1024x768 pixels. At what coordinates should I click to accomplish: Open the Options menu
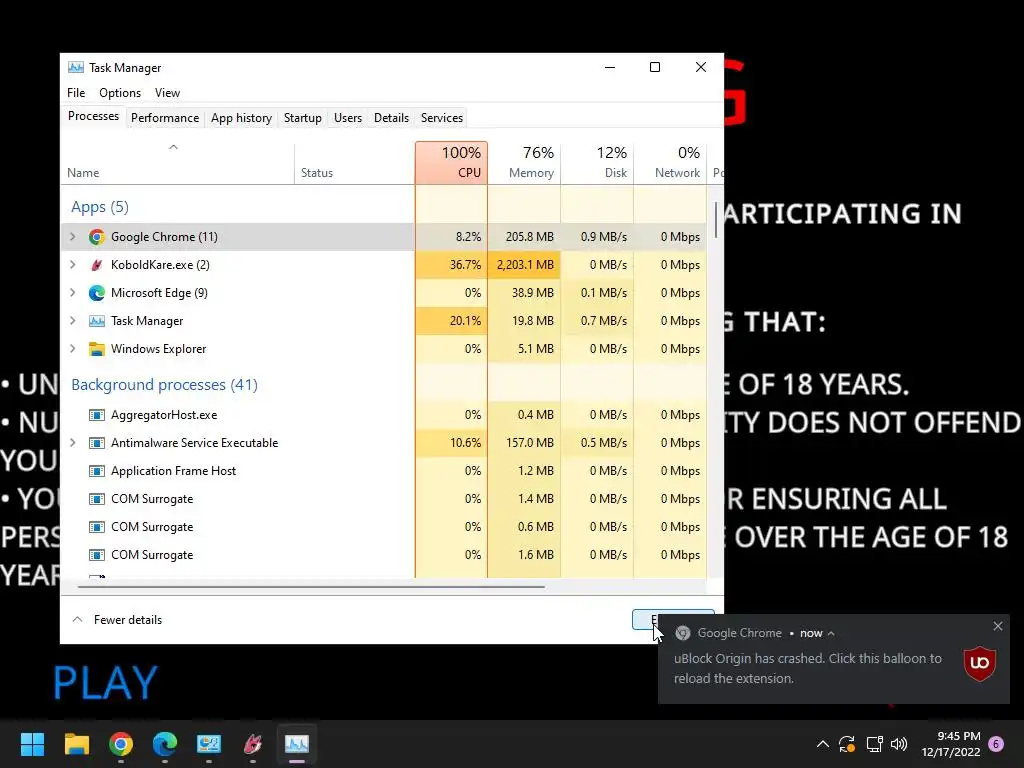pyautogui.click(x=120, y=93)
